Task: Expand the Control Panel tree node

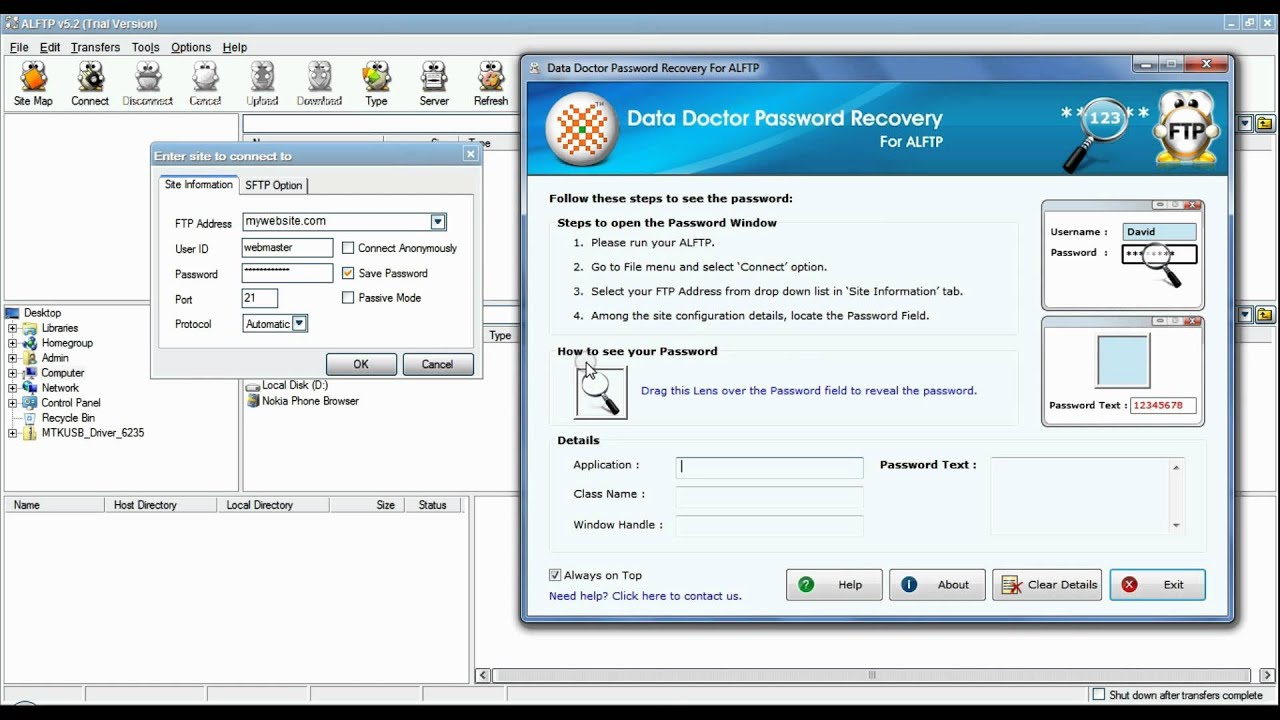Action: pyautogui.click(x=13, y=403)
